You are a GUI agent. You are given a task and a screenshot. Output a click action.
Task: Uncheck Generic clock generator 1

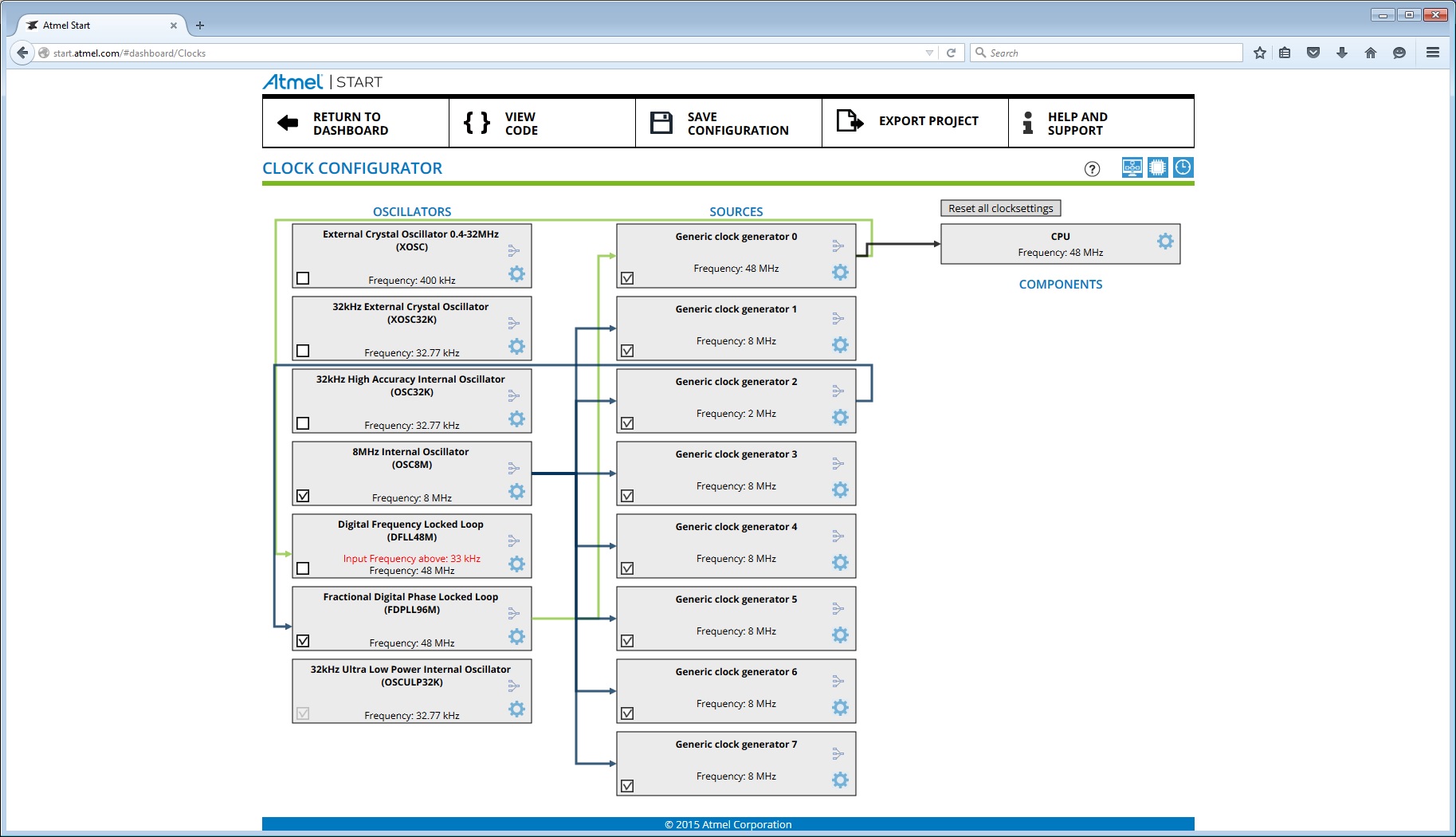click(627, 351)
